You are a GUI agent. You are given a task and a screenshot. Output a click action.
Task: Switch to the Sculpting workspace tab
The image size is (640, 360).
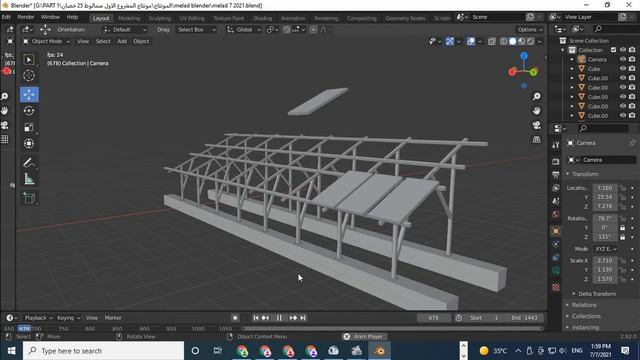tap(160, 18)
